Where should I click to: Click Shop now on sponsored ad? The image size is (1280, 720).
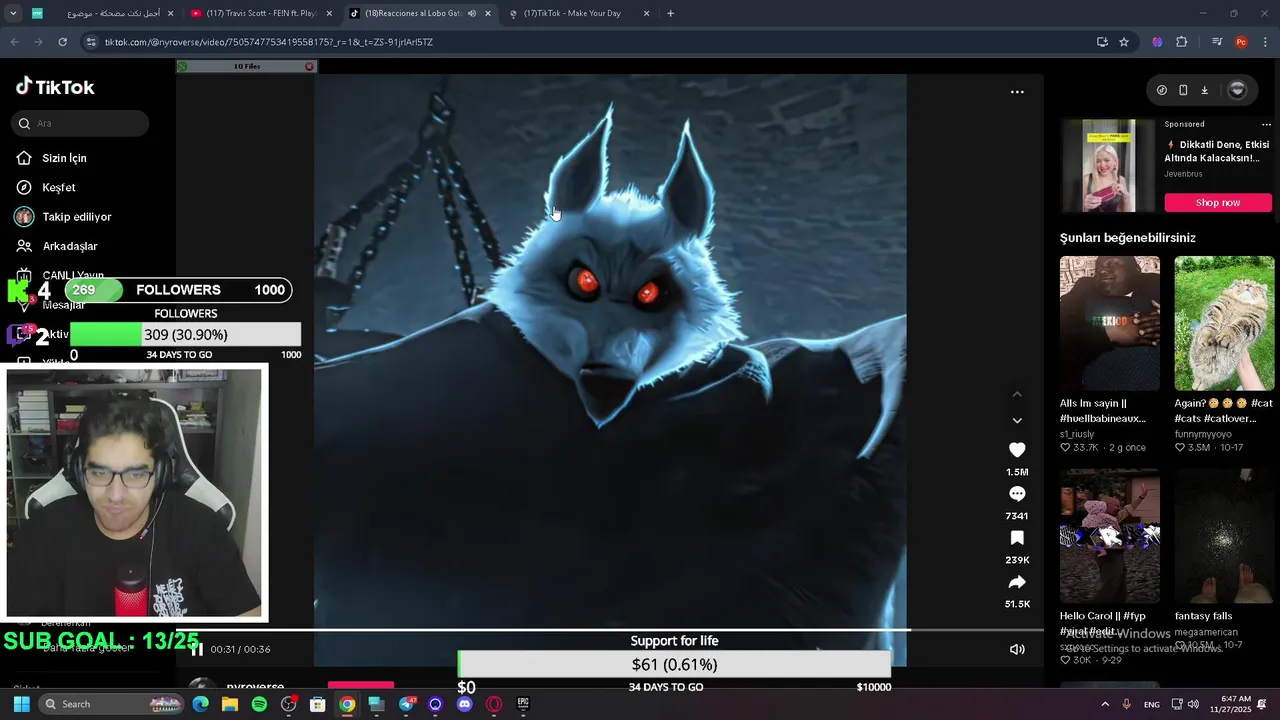[1218, 203]
